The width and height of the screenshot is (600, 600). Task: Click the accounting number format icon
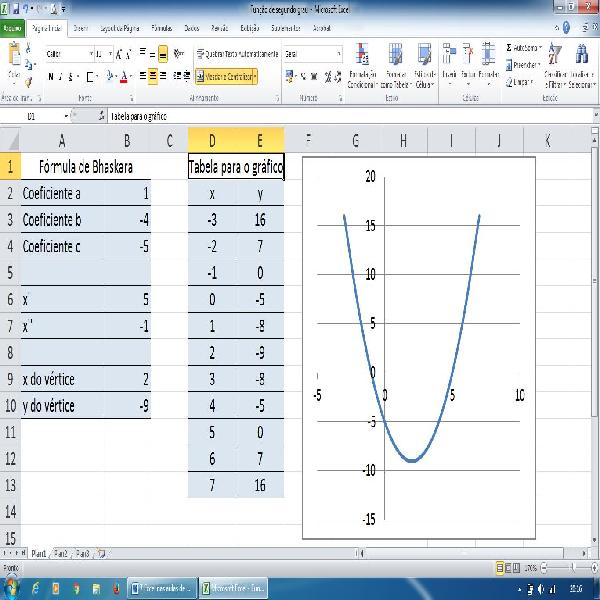click(290, 76)
